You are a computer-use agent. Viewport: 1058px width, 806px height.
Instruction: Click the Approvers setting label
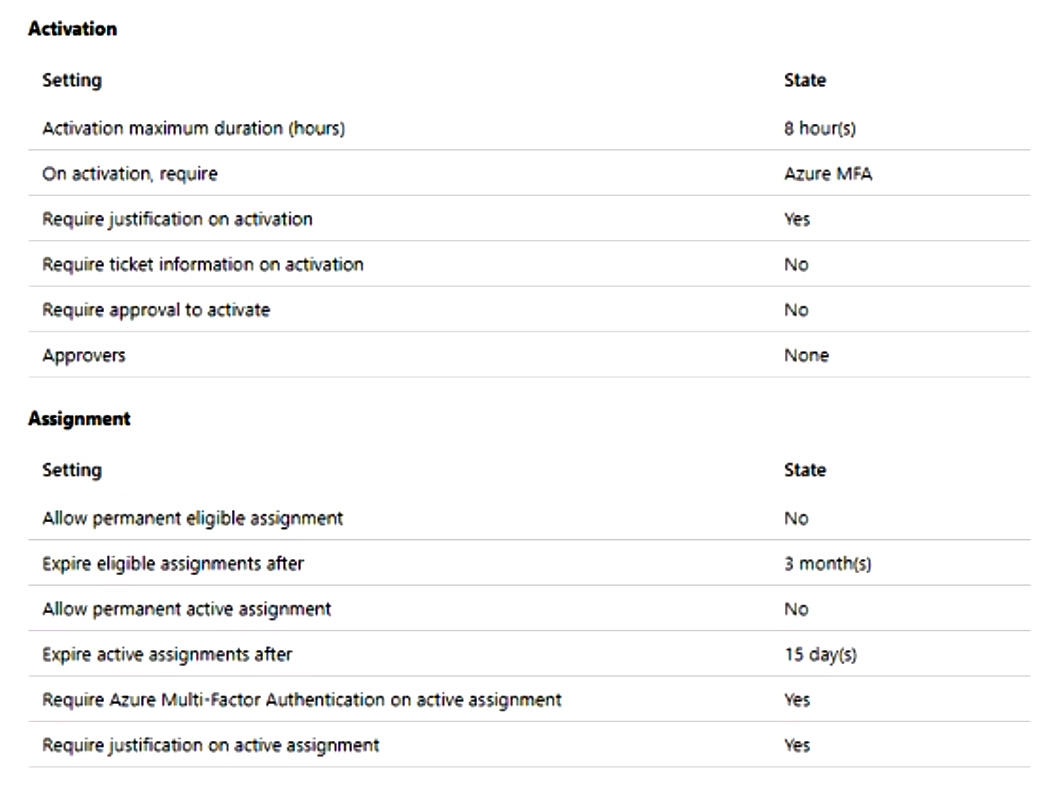[x=84, y=355]
